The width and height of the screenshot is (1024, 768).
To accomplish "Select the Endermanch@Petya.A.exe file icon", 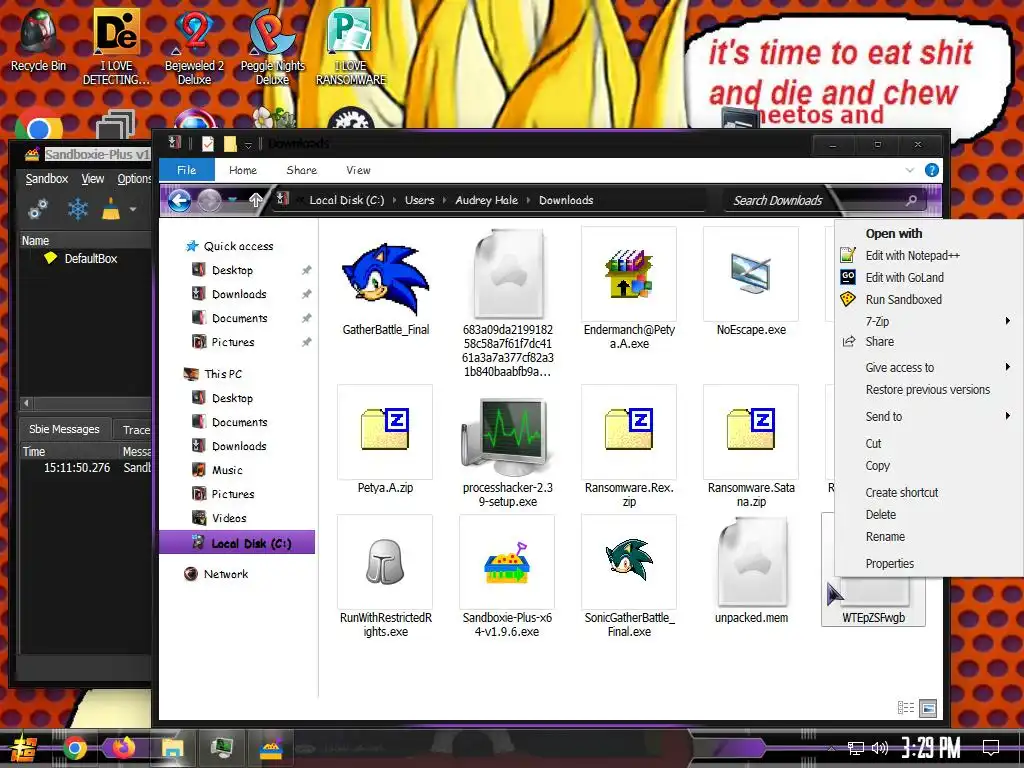I will pos(629,274).
